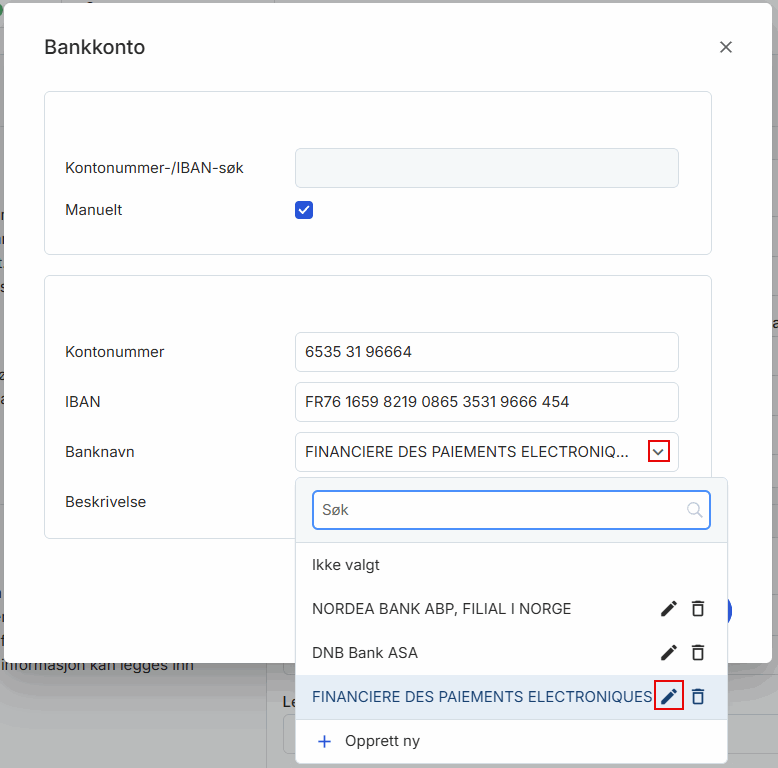
Task: Click the IBAN input field
Action: tap(486, 402)
